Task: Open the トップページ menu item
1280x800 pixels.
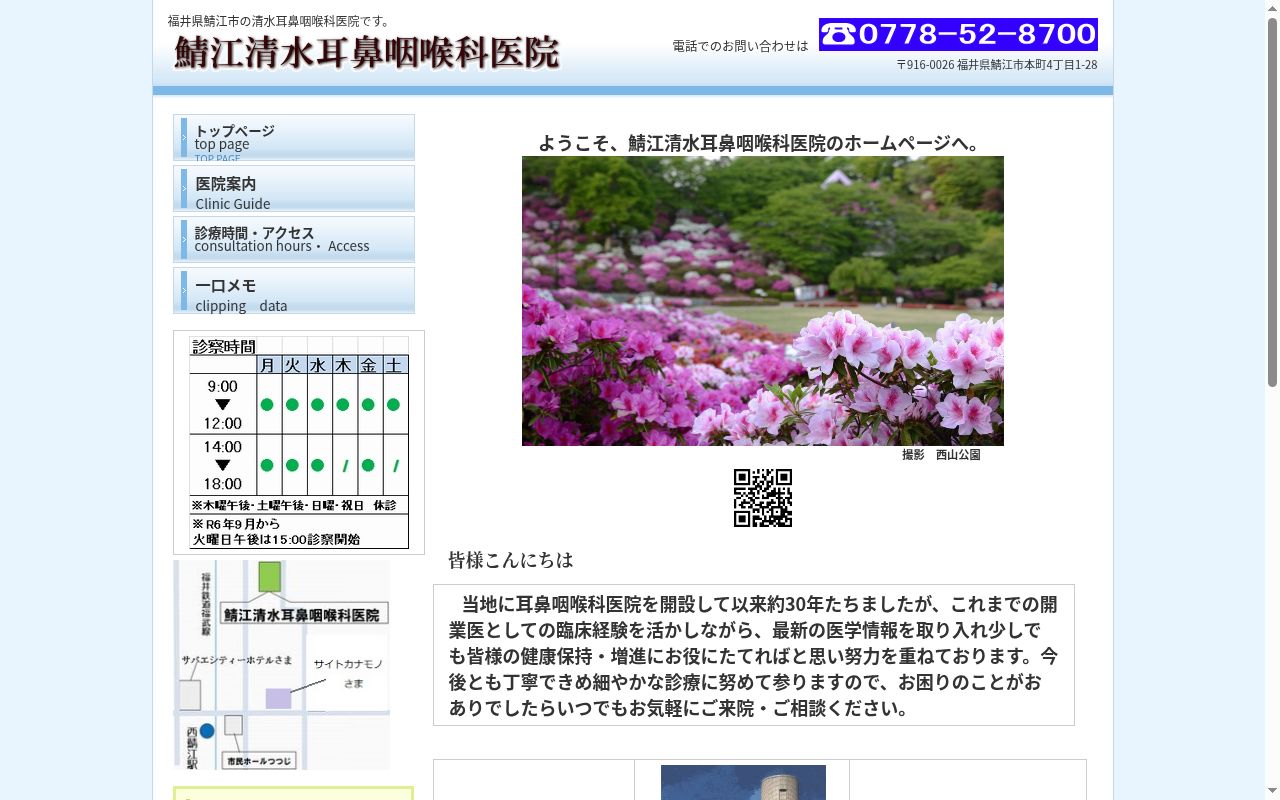Action: [294, 138]
